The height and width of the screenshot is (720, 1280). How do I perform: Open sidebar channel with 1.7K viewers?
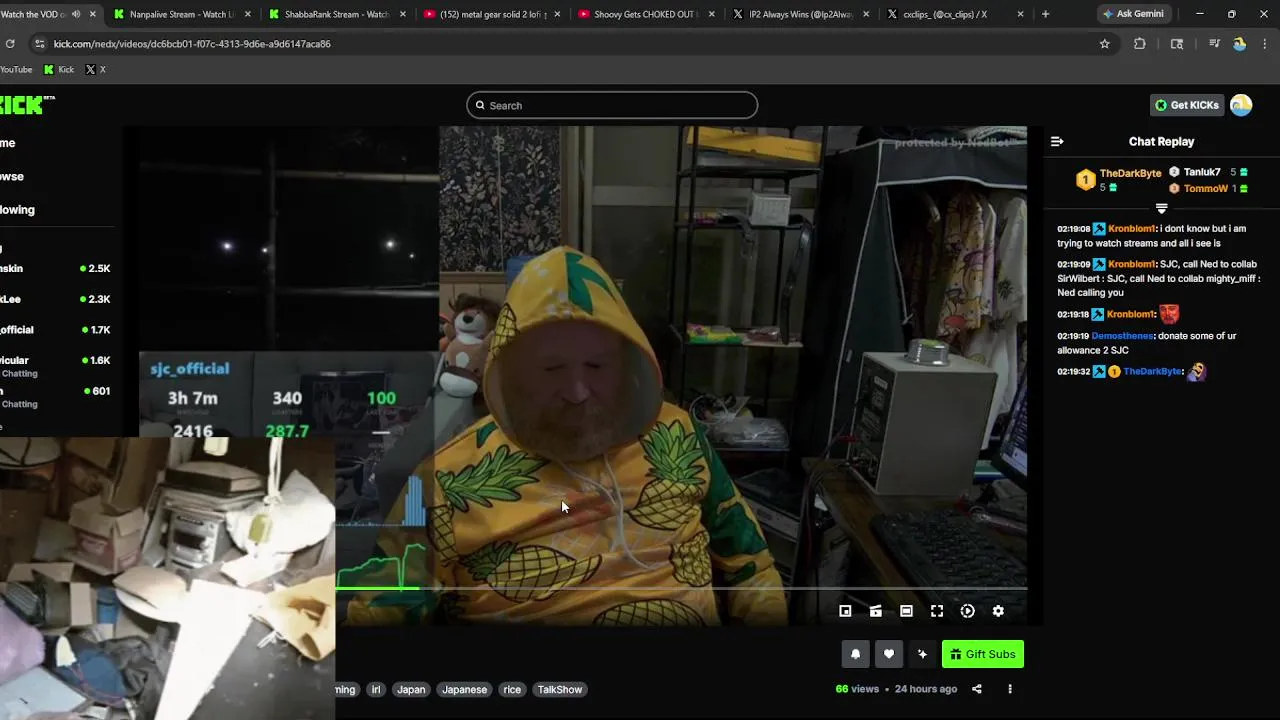tap(57, 330)
